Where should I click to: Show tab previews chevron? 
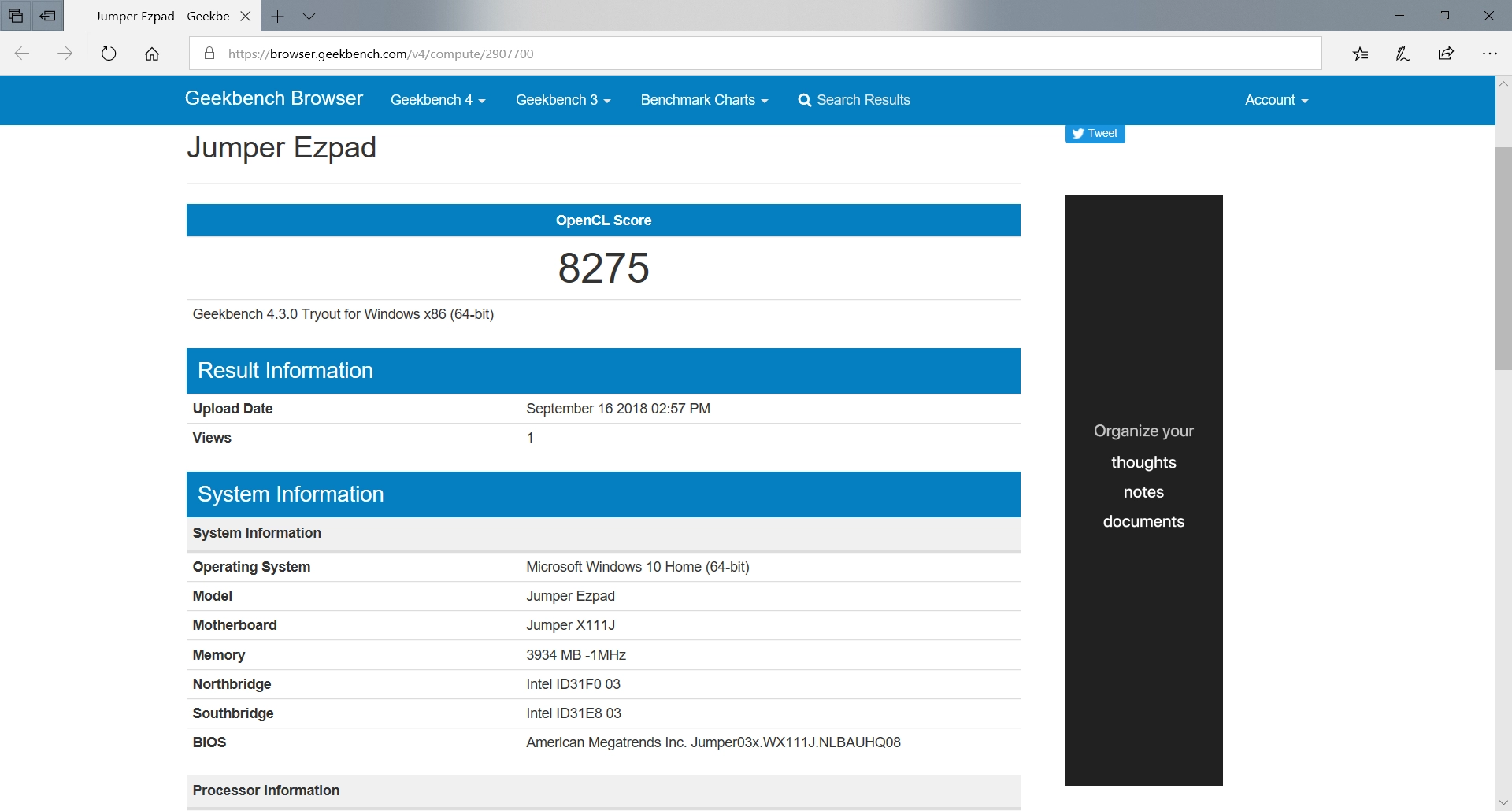pyautogui.click(x=309, y=16)
